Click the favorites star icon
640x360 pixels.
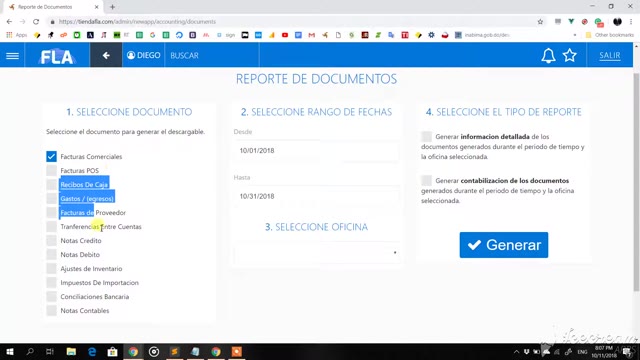[570, 55]
